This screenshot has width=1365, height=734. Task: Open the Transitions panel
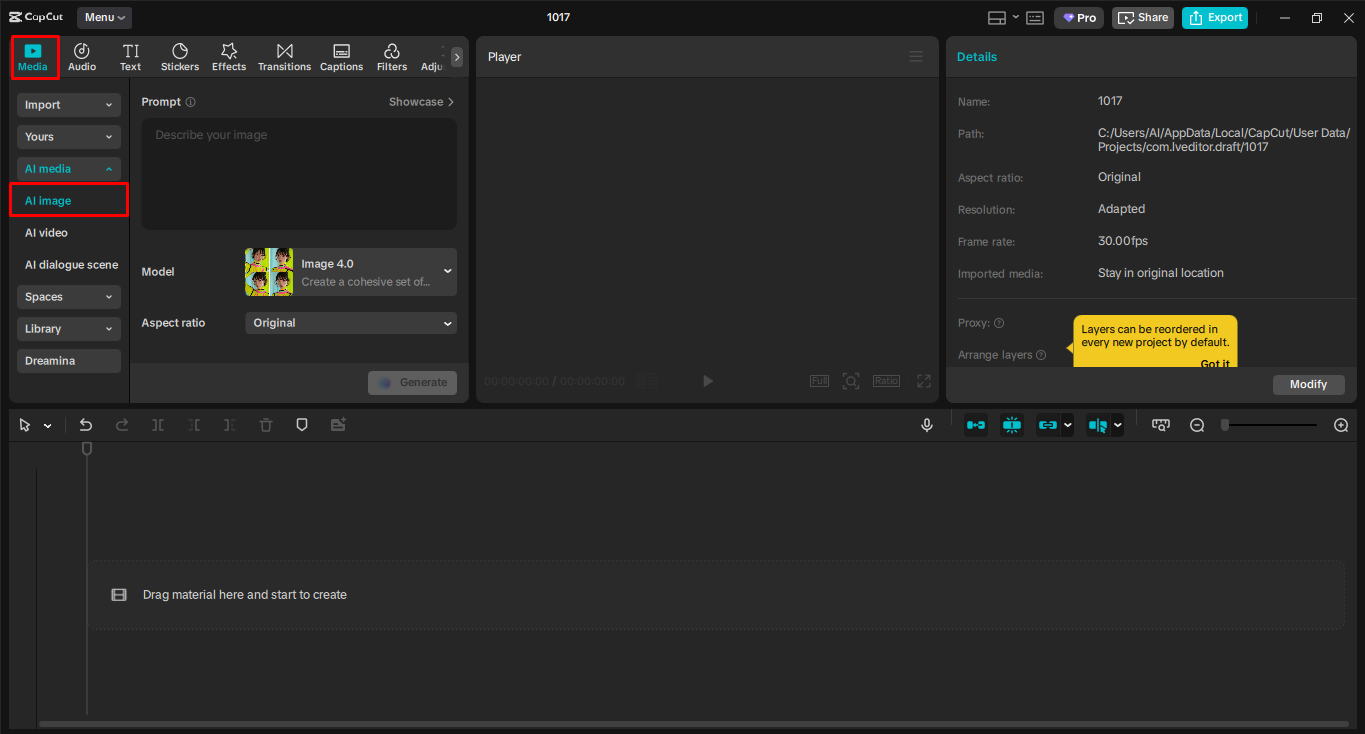pos(284,56)
